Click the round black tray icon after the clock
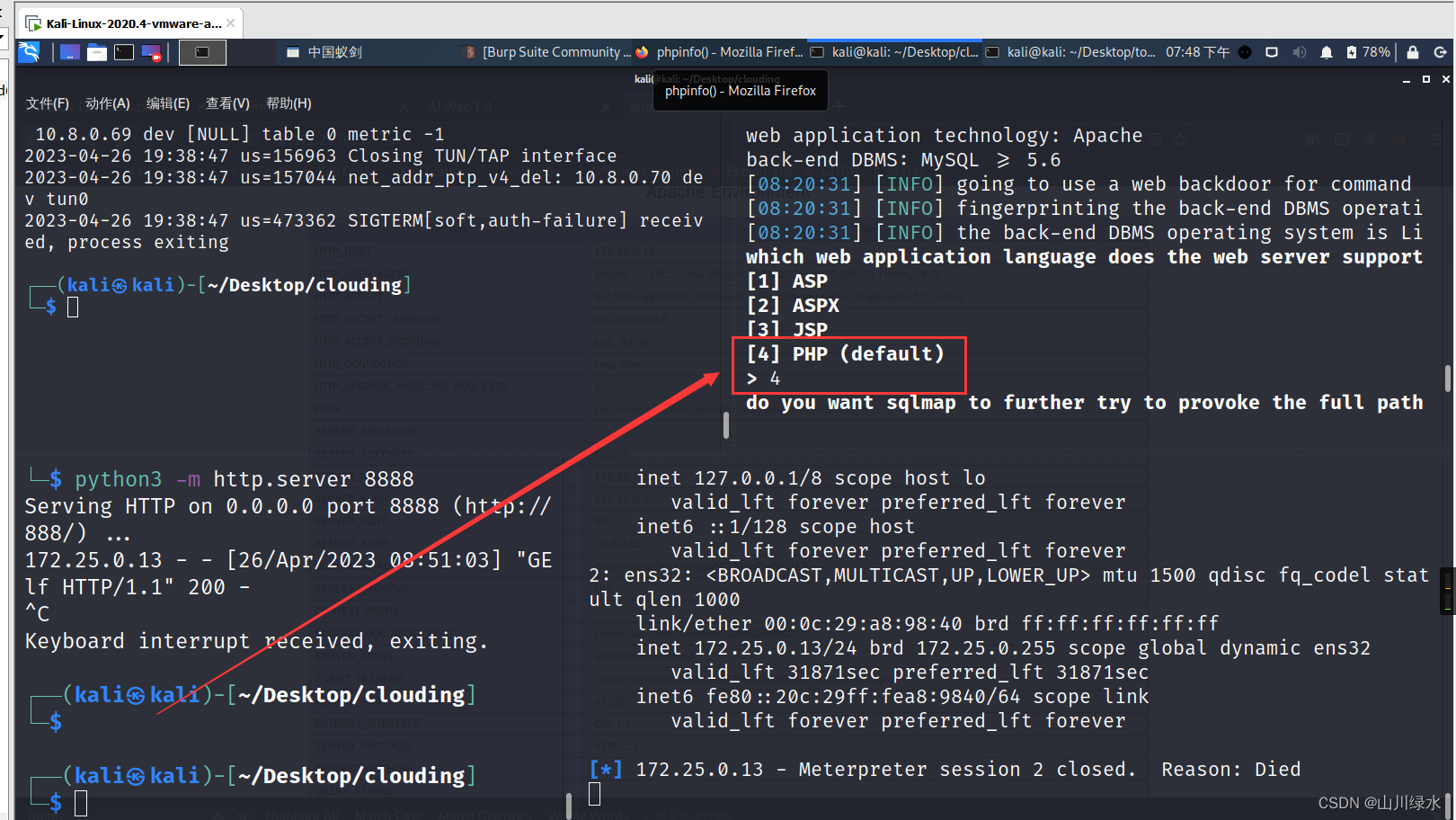 [1245, 52]
